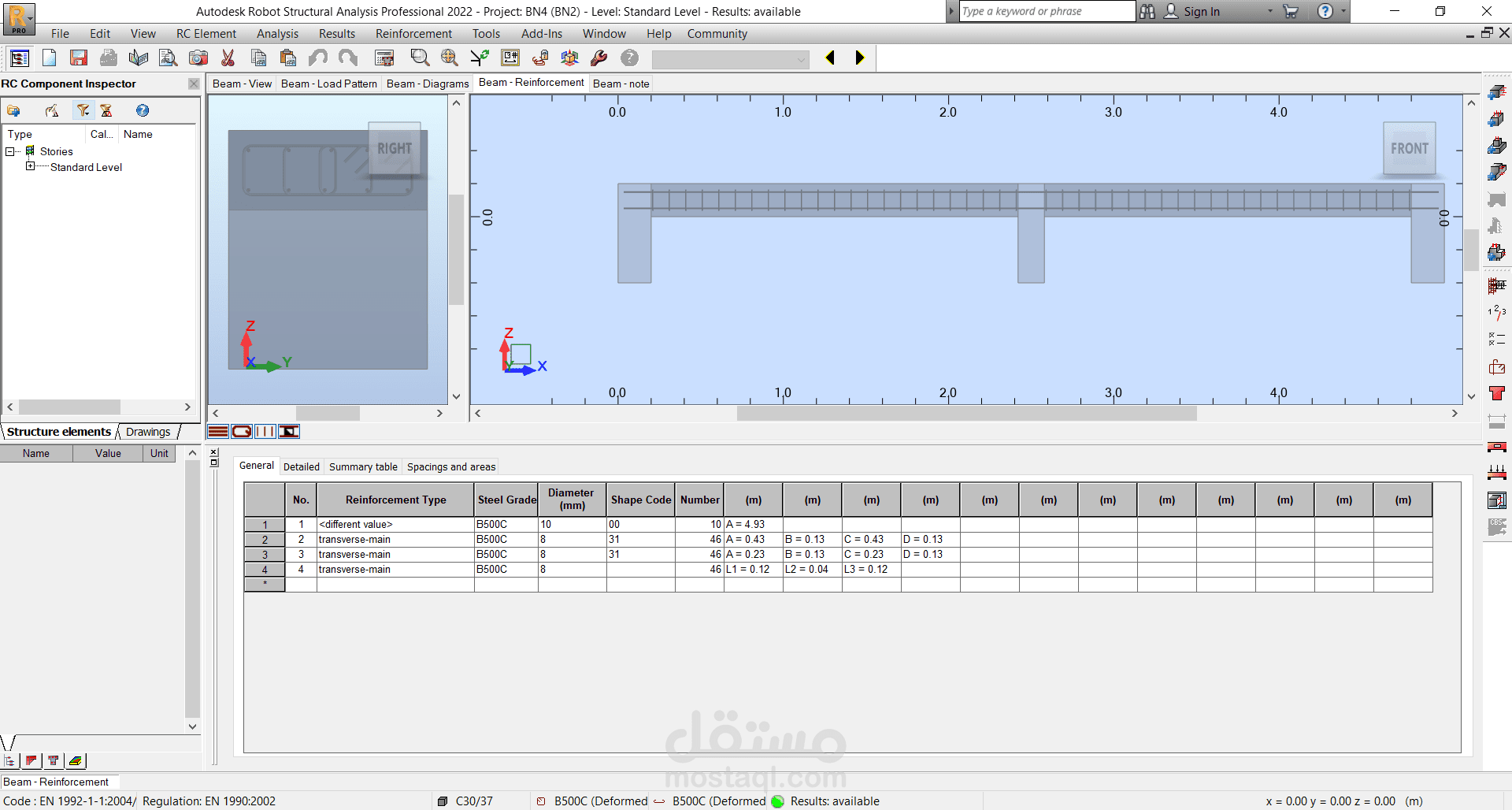This screenshot has width=1512, height=810.
Task: Click the '<different value>' reinforcement type cell
Action: 395,524
